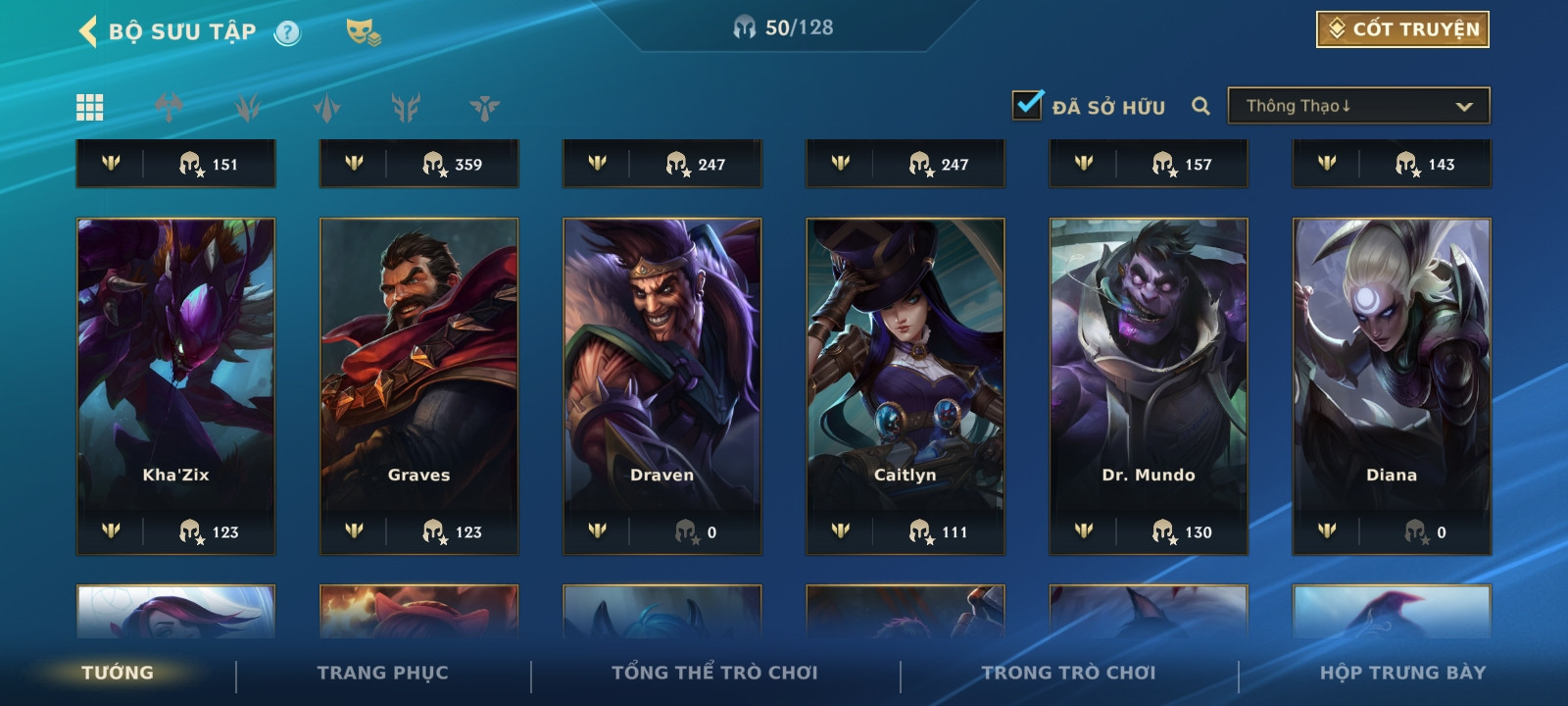Open the Dr. Mundo champion card
The width and height of the screenshot is (1568, 706).
pos(1149,386)
